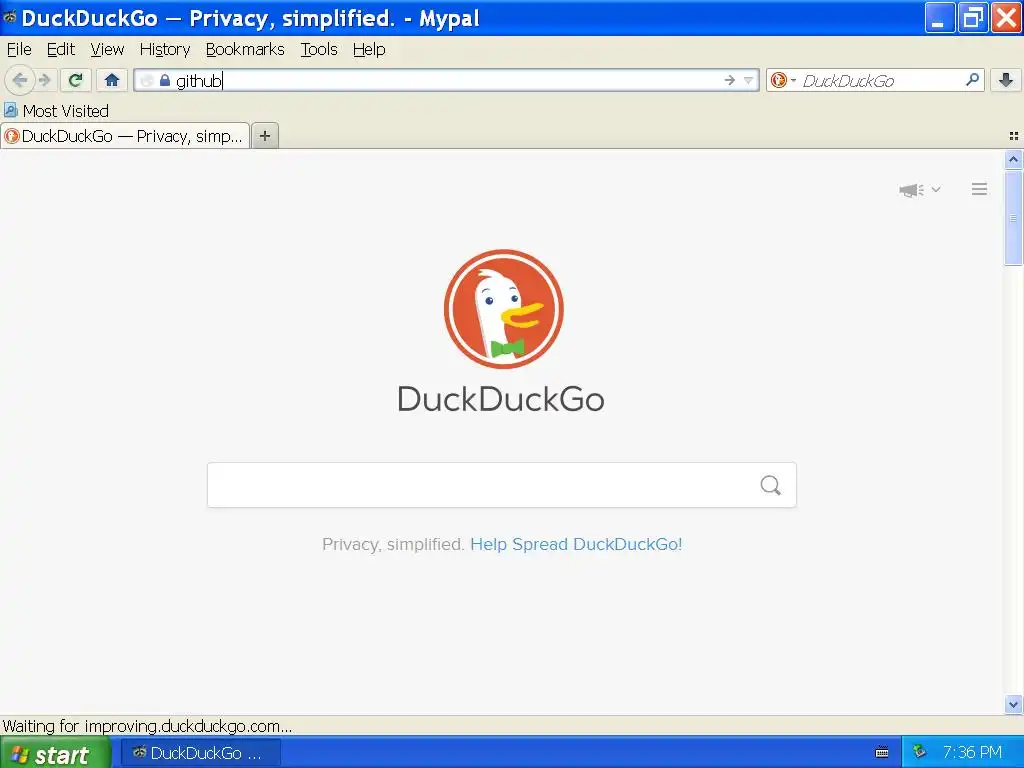Open the View menu

tap(107, 50)
